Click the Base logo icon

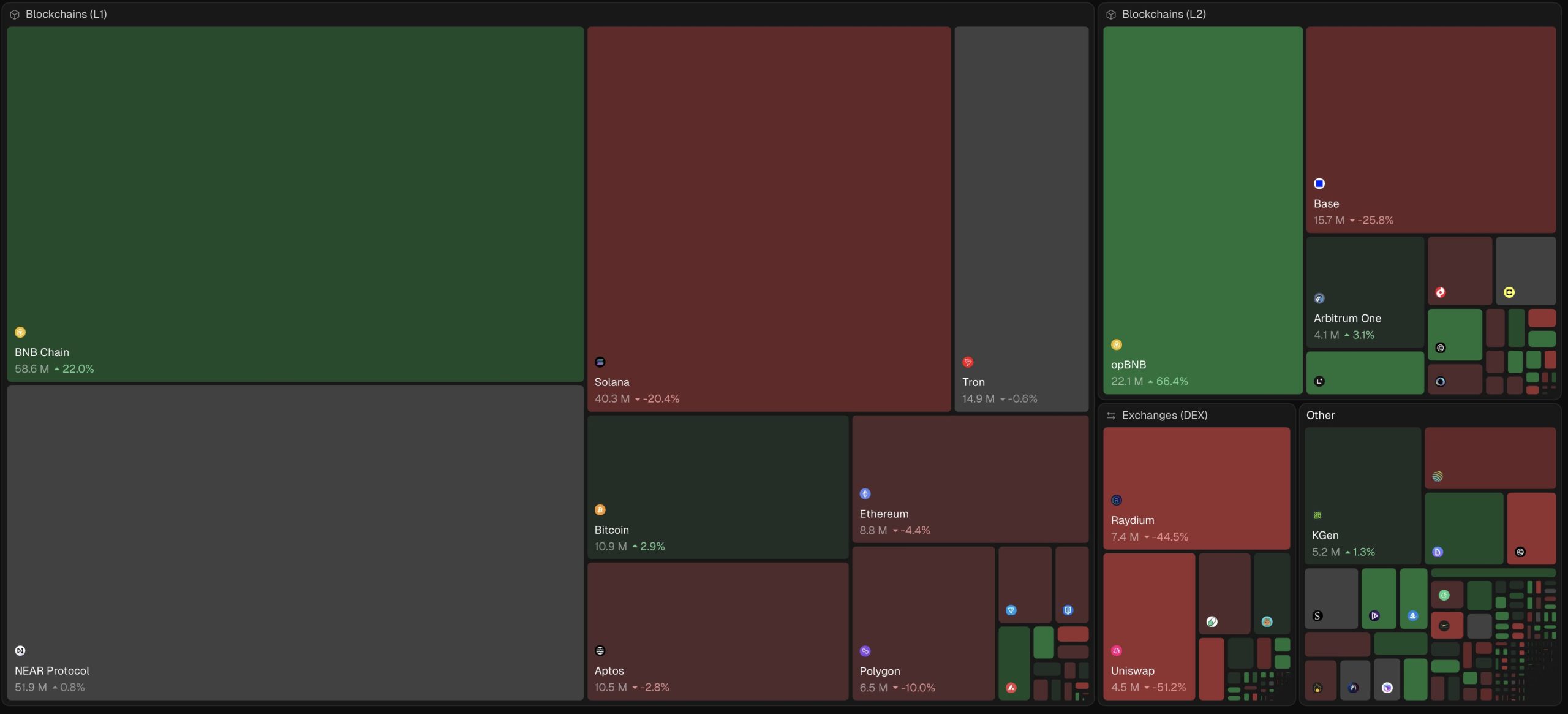coord(1319,184)
